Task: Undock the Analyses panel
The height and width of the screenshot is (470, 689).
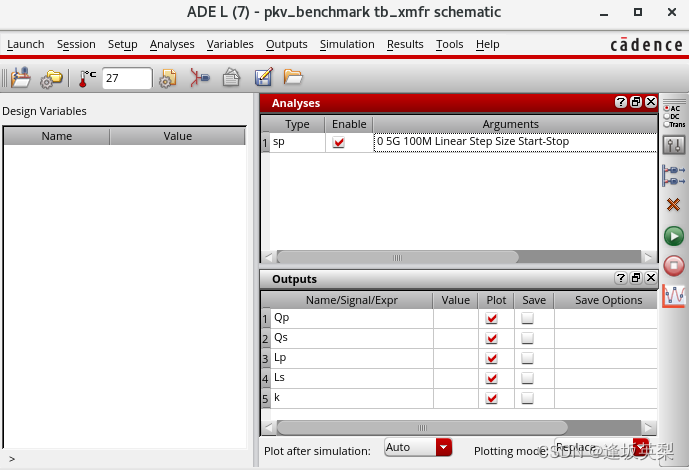Action: 636,102
